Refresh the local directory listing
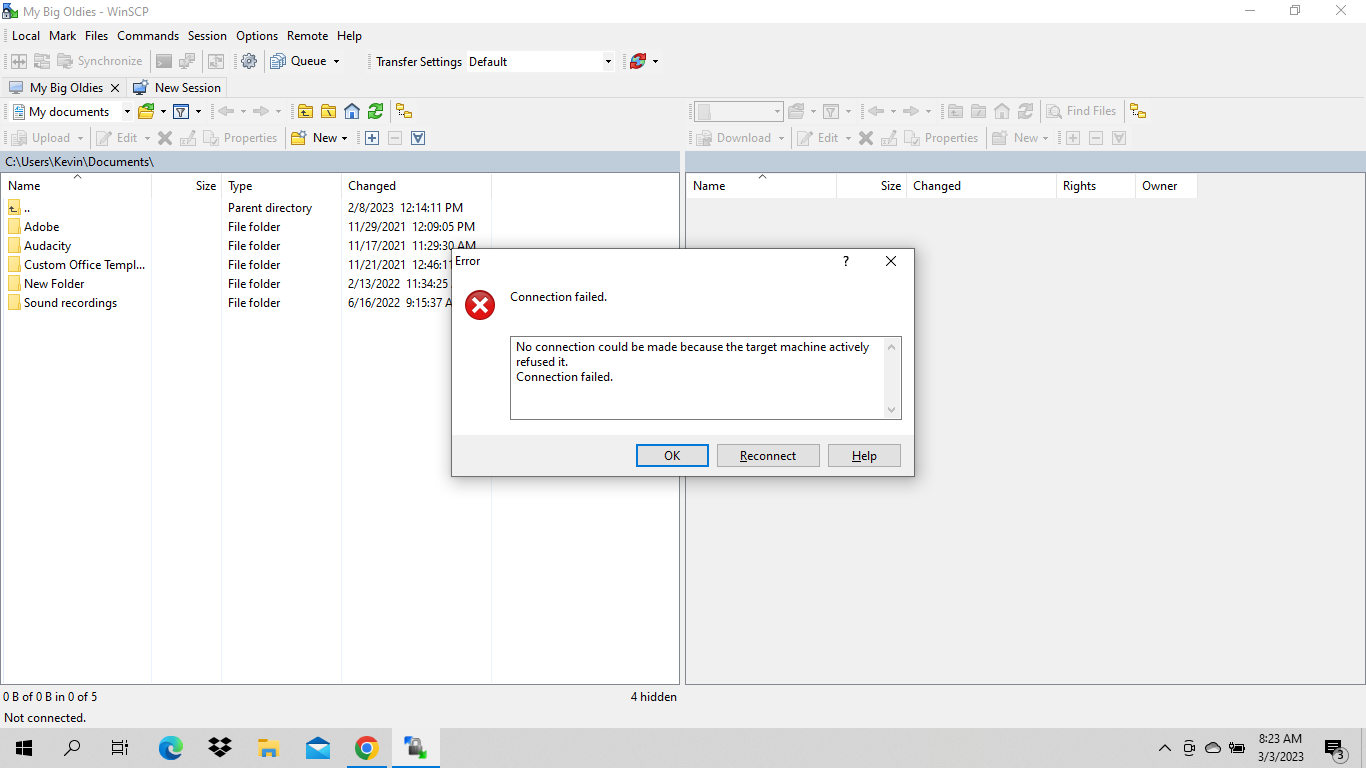Screen dimensions: 1366x768 pyautogui.click(x=375, y=111)
